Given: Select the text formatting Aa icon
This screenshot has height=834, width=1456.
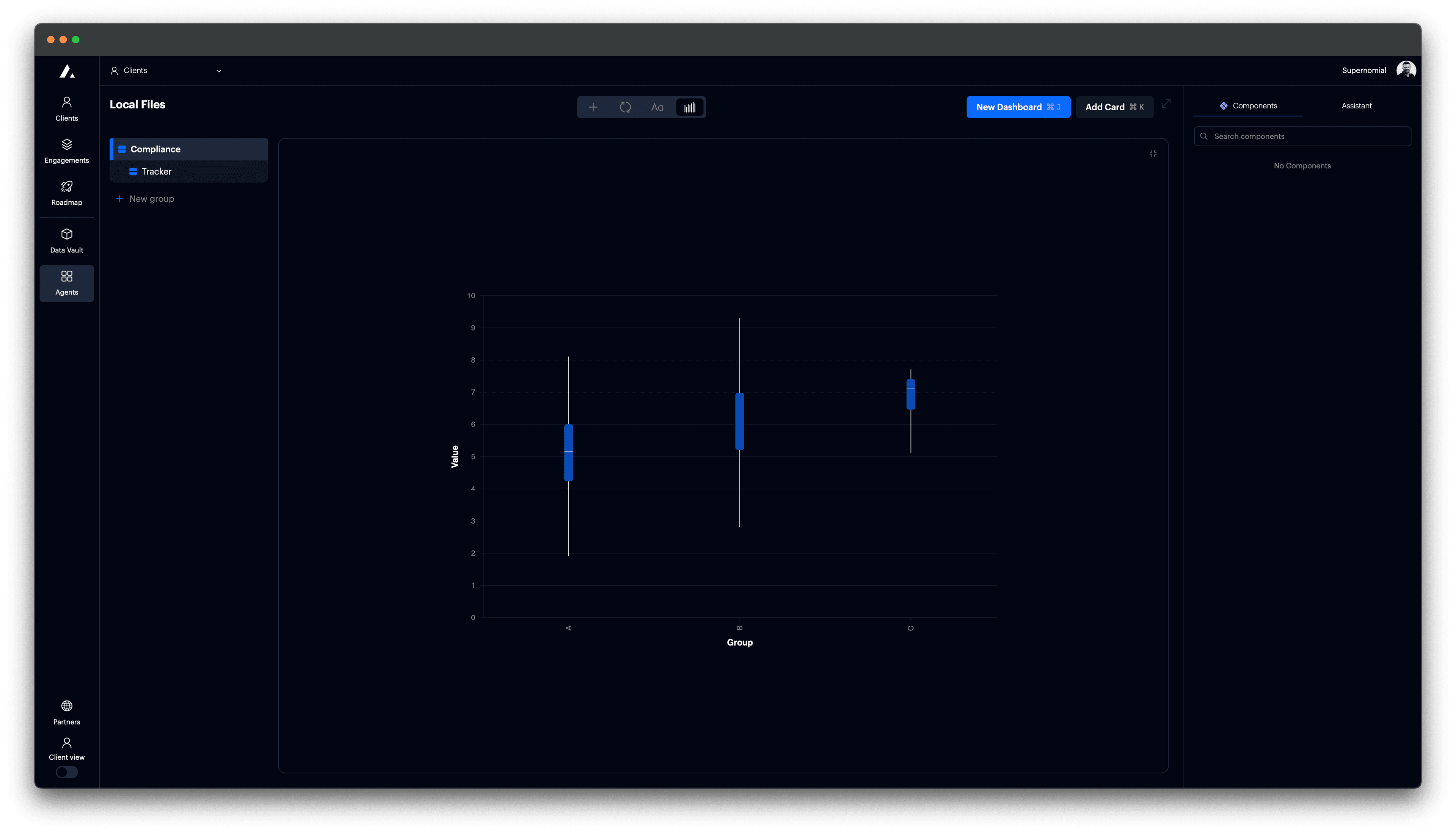Looking at the screenshot, I should click(x=657, y=107).
